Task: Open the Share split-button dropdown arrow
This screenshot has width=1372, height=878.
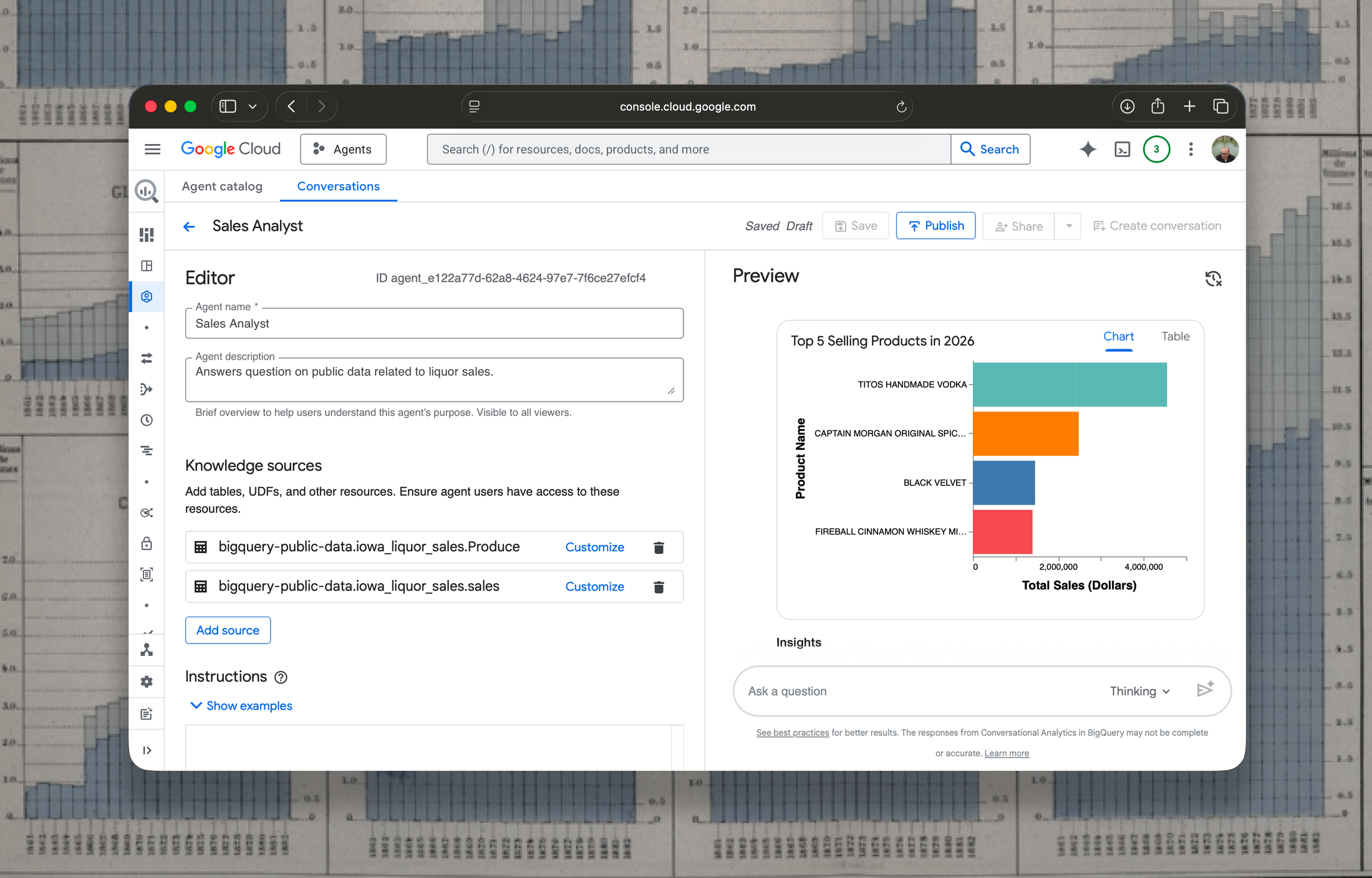Action: [x=1068, y=226]
